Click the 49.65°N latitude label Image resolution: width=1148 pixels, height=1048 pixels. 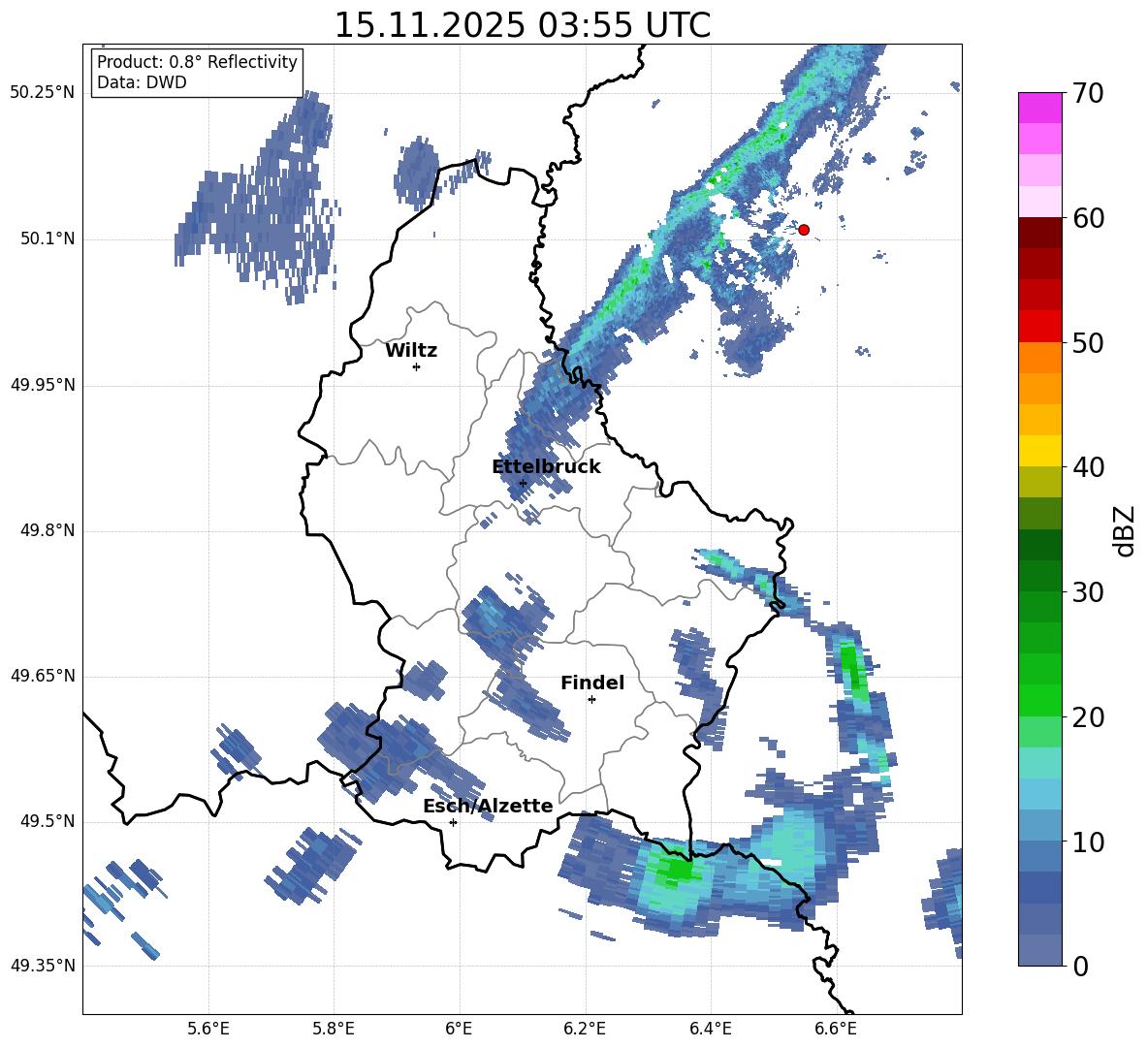pos(43,676)
